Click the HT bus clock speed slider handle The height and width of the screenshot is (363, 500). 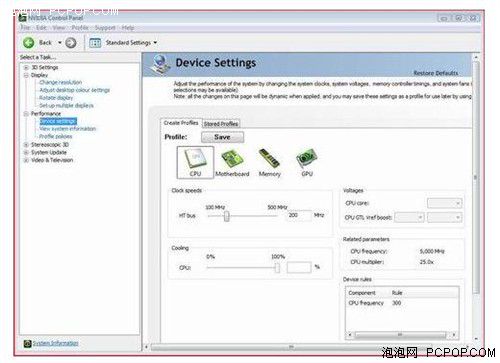(227, 216)
